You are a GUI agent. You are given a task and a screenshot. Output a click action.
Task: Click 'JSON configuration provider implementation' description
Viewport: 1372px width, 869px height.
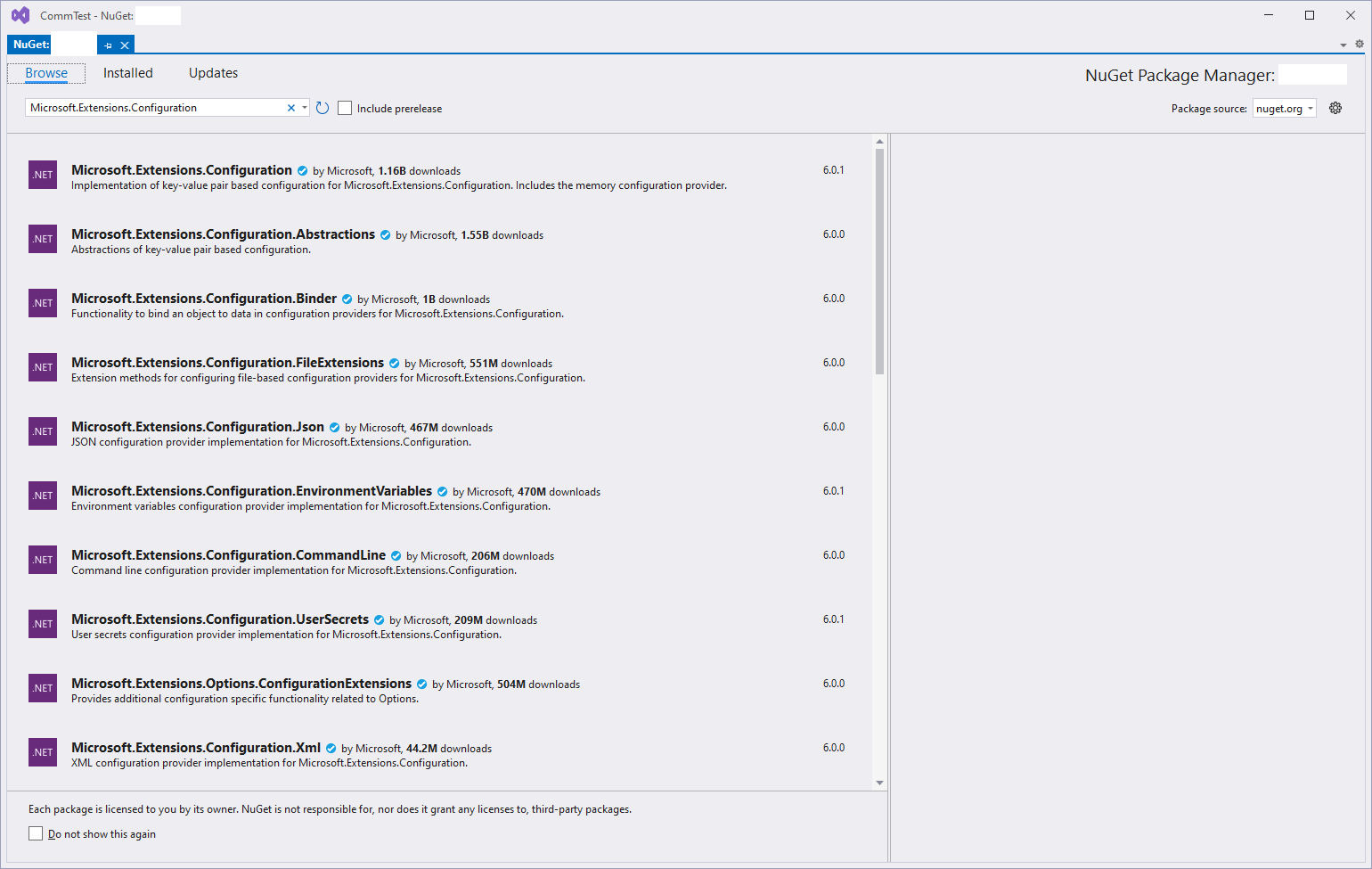[x=272, y=442]
